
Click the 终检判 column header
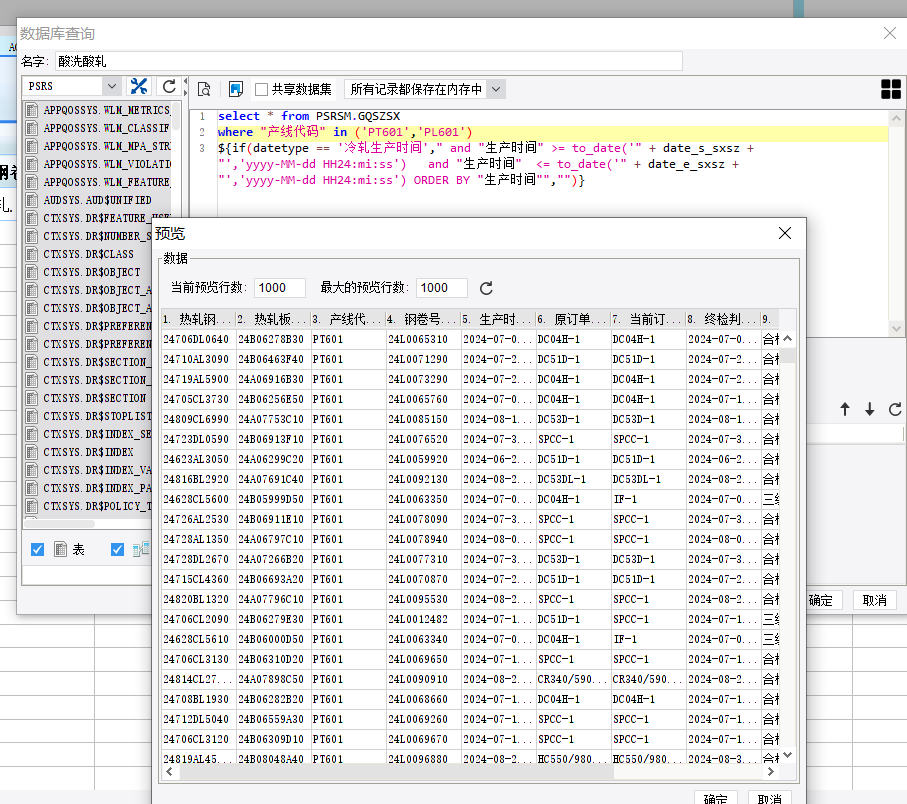tap(723, 319)
